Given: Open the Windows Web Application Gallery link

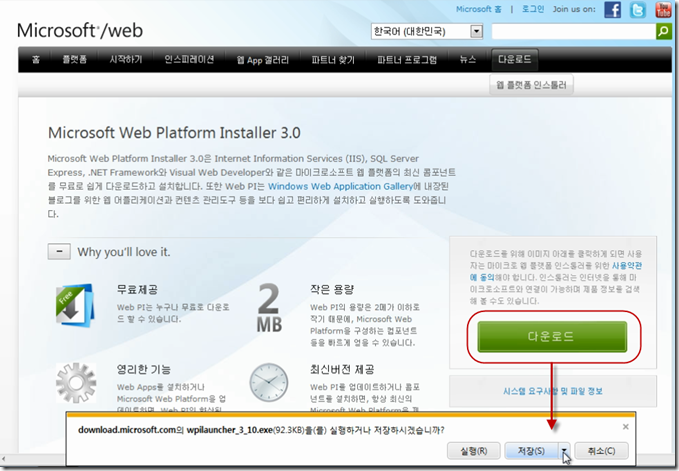Looking at the screenshot, I should pyautogui.click(x=340, y=186).
